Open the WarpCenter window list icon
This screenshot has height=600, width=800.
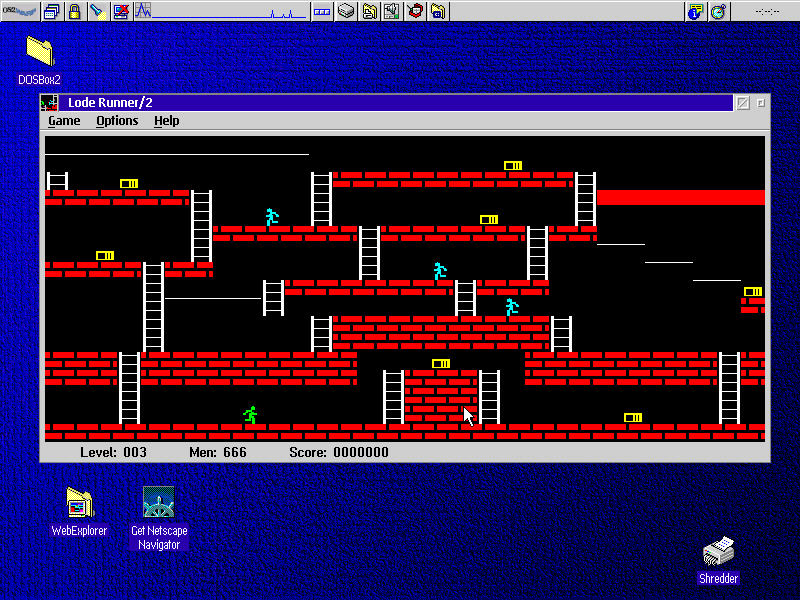(x=51, y=11)
